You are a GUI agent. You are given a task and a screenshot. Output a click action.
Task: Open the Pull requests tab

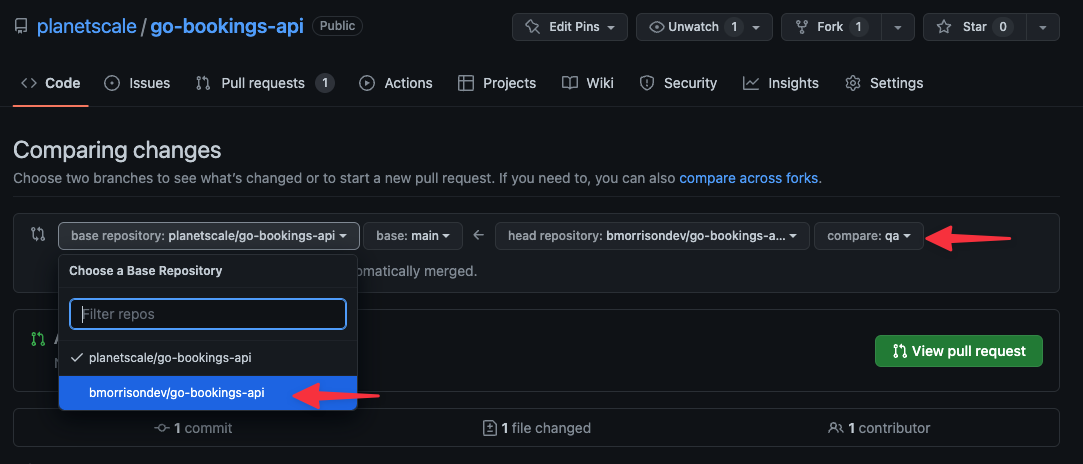tap(265, 84)
